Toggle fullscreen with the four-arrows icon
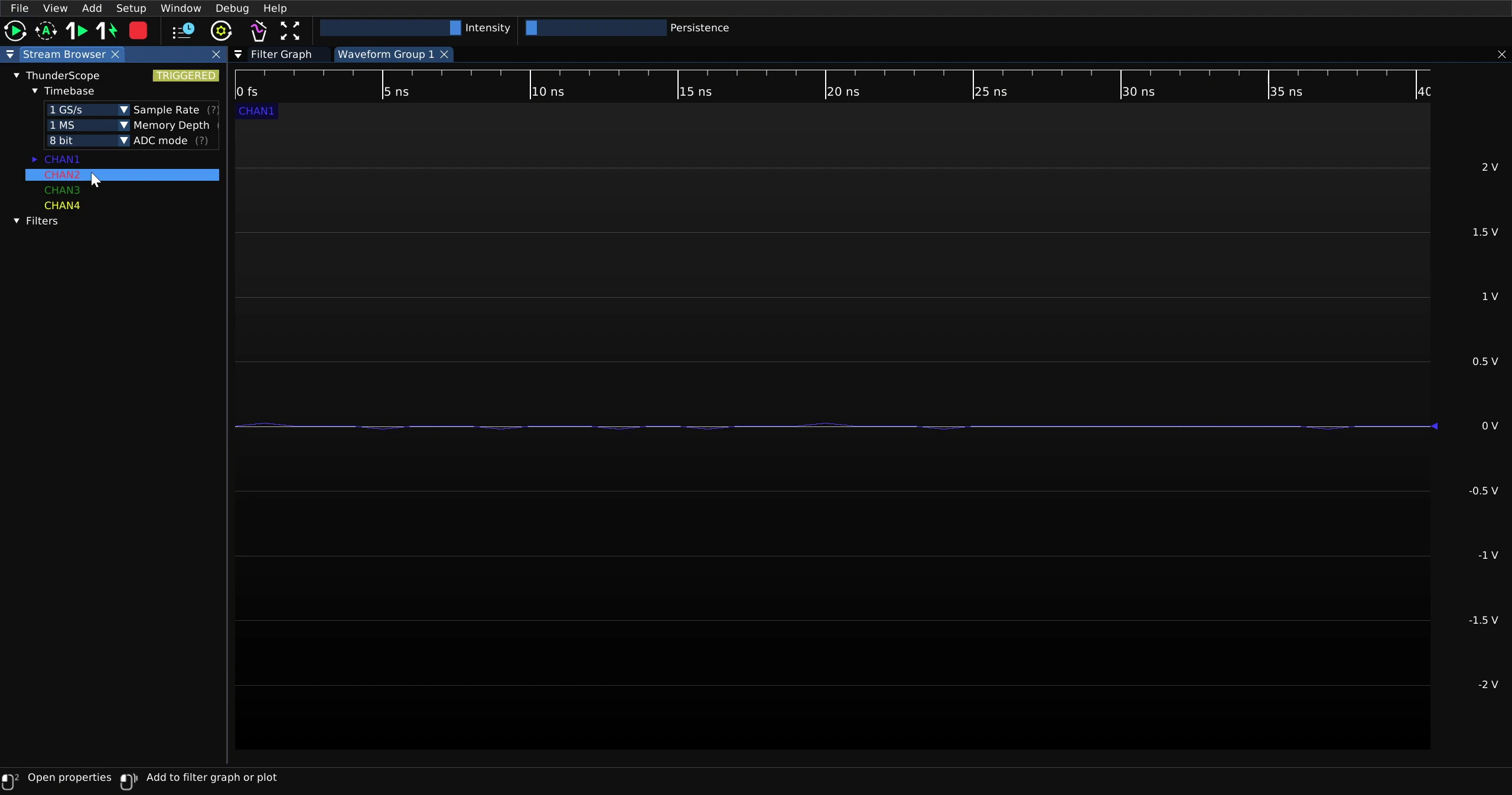Screen dimensions: 1512x795 pos(290,31)
